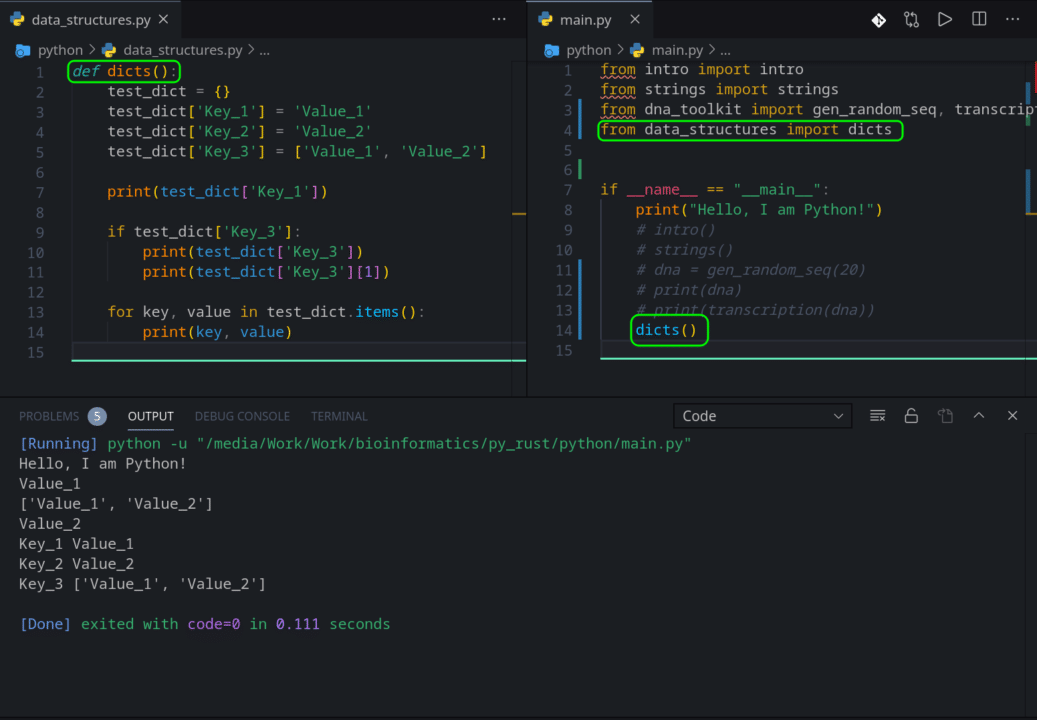Click the ellipsis beside data_structures.py tab
This screenshot has width=1037, height=720.
[x=498, y=18]
